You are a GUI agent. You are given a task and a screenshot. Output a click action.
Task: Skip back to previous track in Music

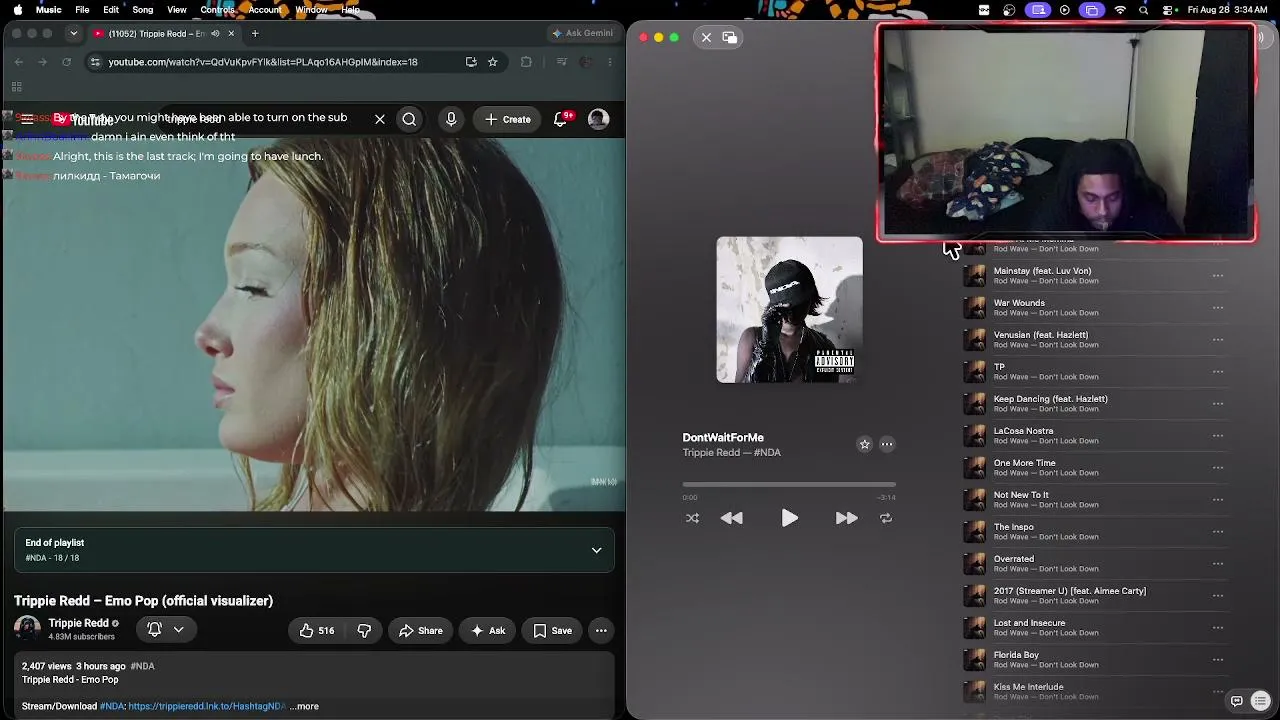[x=732, y=518]
